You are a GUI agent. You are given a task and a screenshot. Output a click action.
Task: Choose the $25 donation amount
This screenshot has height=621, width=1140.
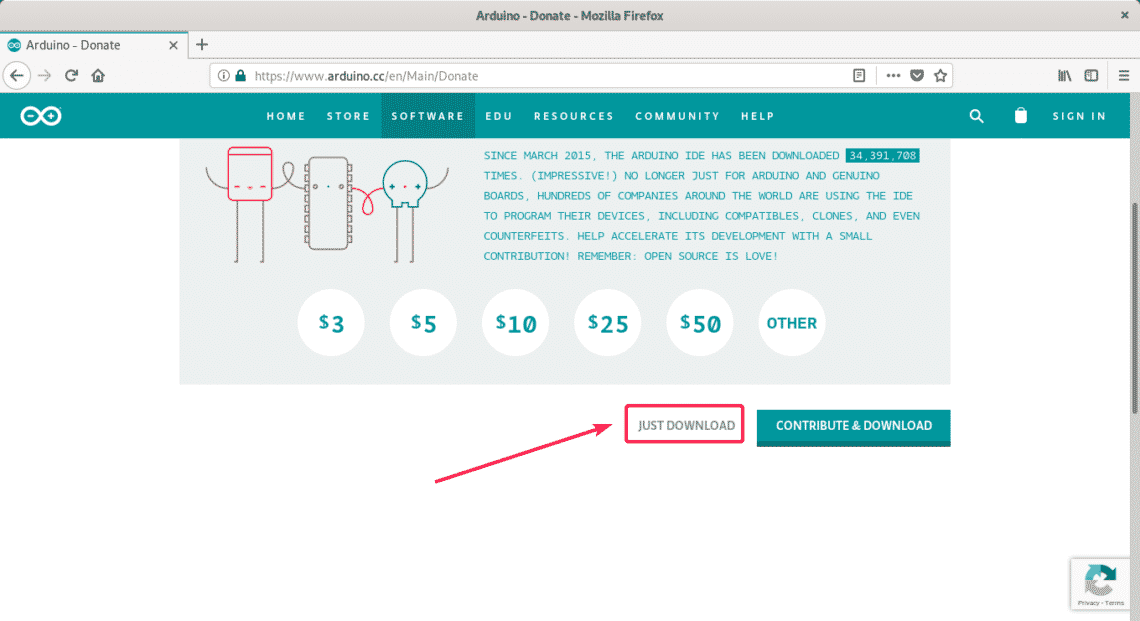pyautogui.click(x=608, y=323)
